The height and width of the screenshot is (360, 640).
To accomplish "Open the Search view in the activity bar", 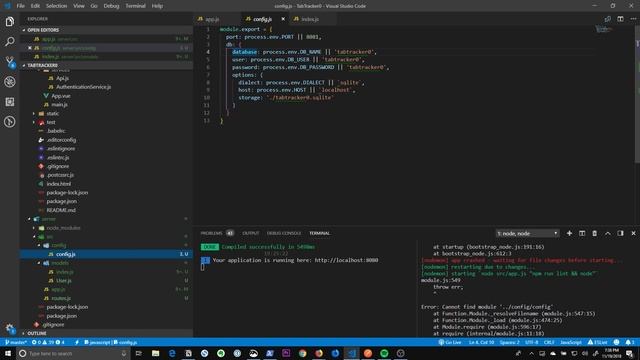I will click(x=9, y=42).
